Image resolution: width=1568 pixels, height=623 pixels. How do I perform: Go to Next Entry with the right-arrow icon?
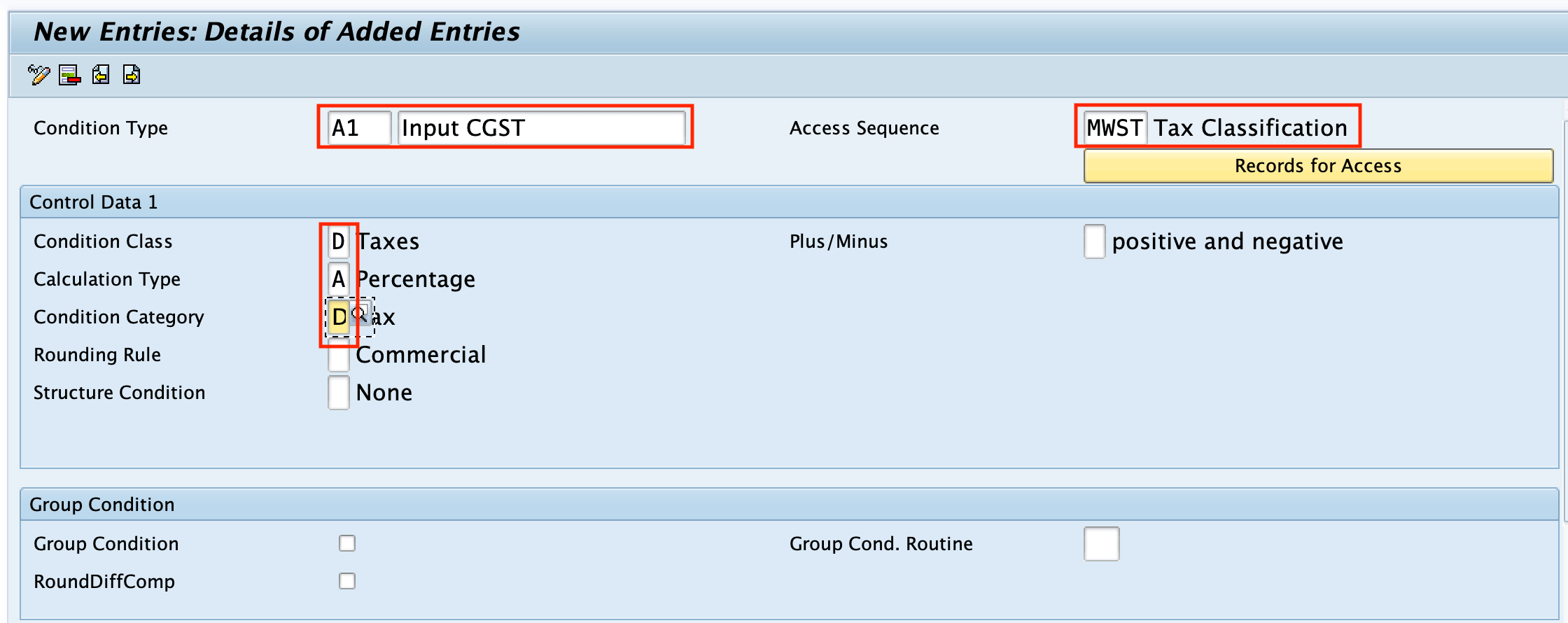click(x=131, y=74)
